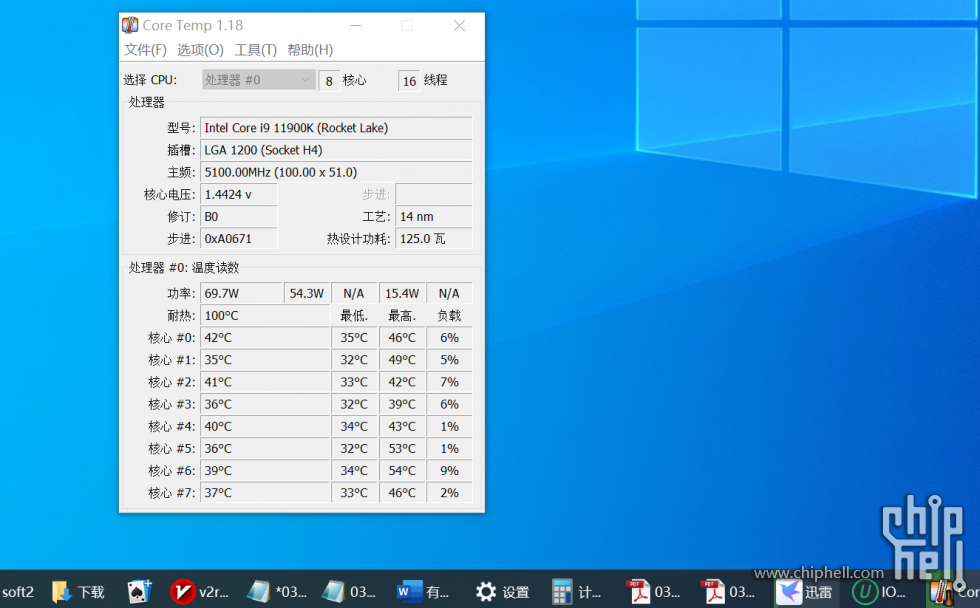The width and height of the screenshot is (980, 608).
Task: Open the Solitaire cards app in the taskbar
Action: 139,591
